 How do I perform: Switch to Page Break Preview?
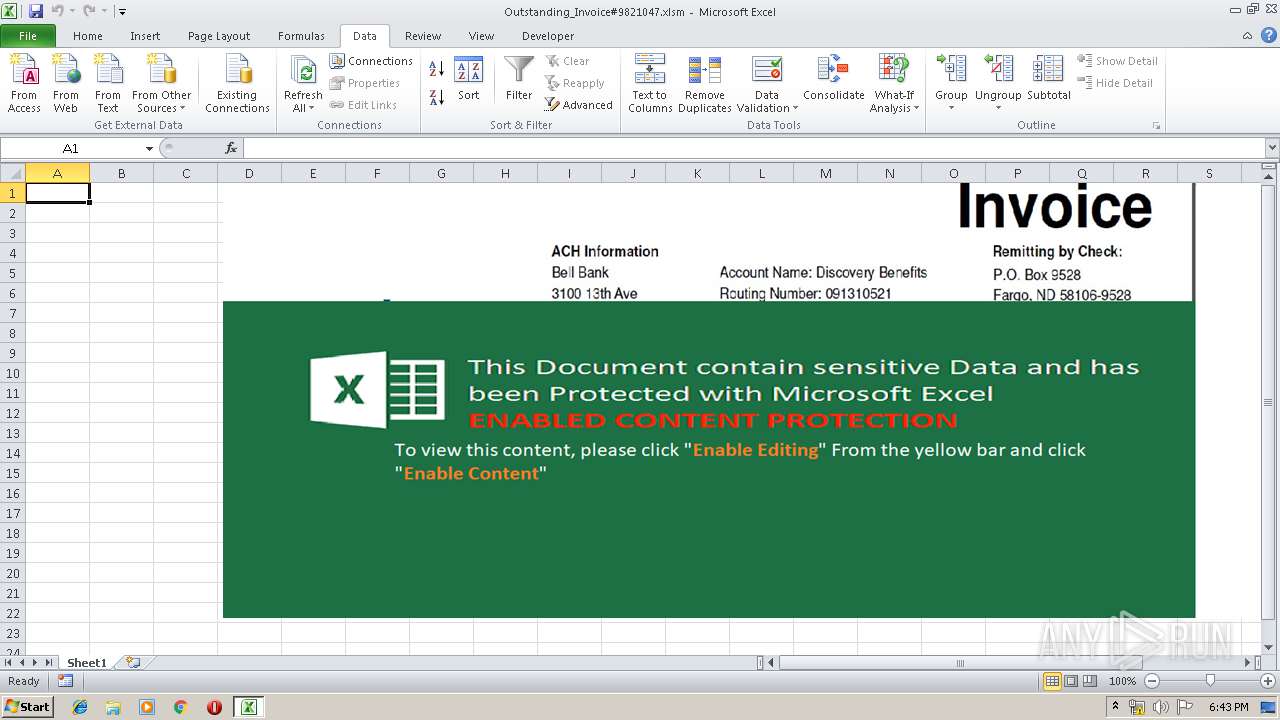click(1090, 681)
